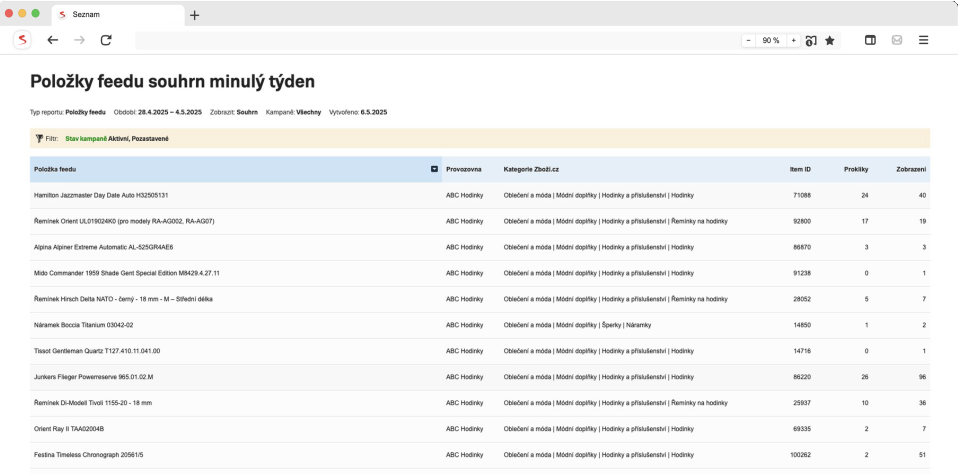Click Item ID 100262 cell
The image size is (958, 474).
click(800, 455)
